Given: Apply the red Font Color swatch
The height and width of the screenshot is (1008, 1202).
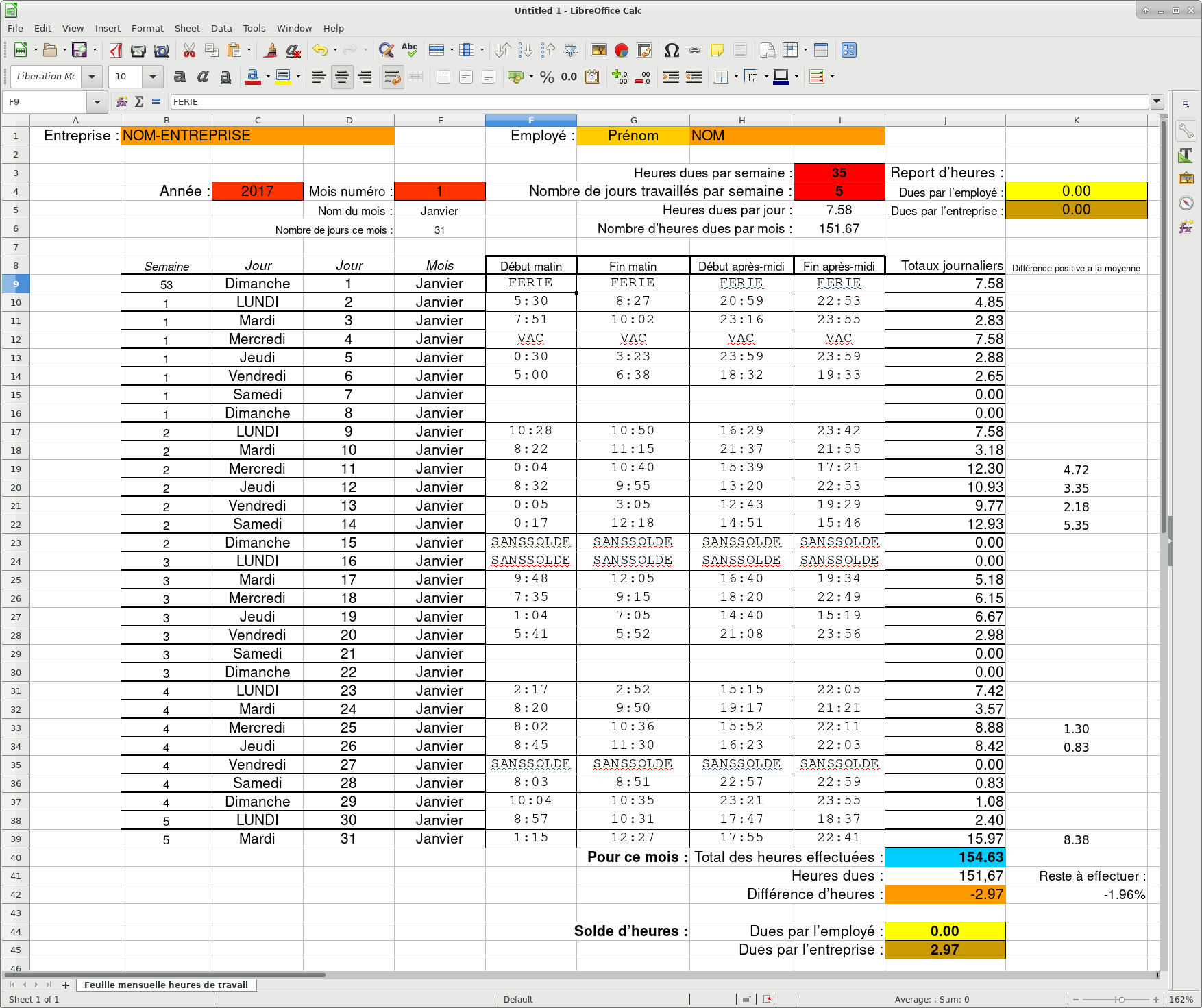Looking at the screenshot, I should [x=252, y=77].
